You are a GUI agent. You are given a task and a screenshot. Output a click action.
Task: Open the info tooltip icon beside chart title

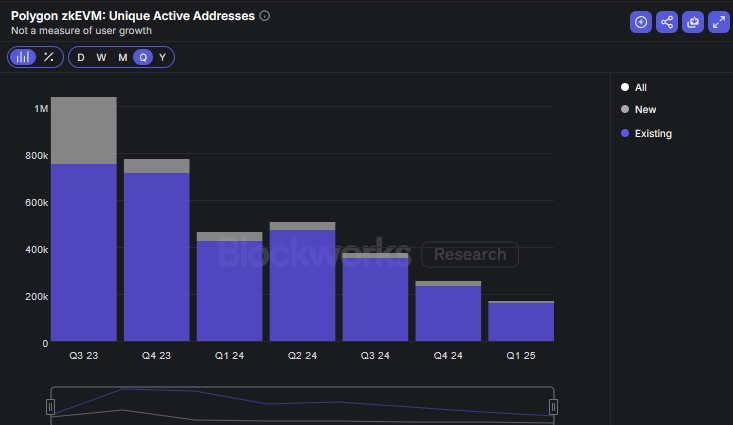coord(265,16)
